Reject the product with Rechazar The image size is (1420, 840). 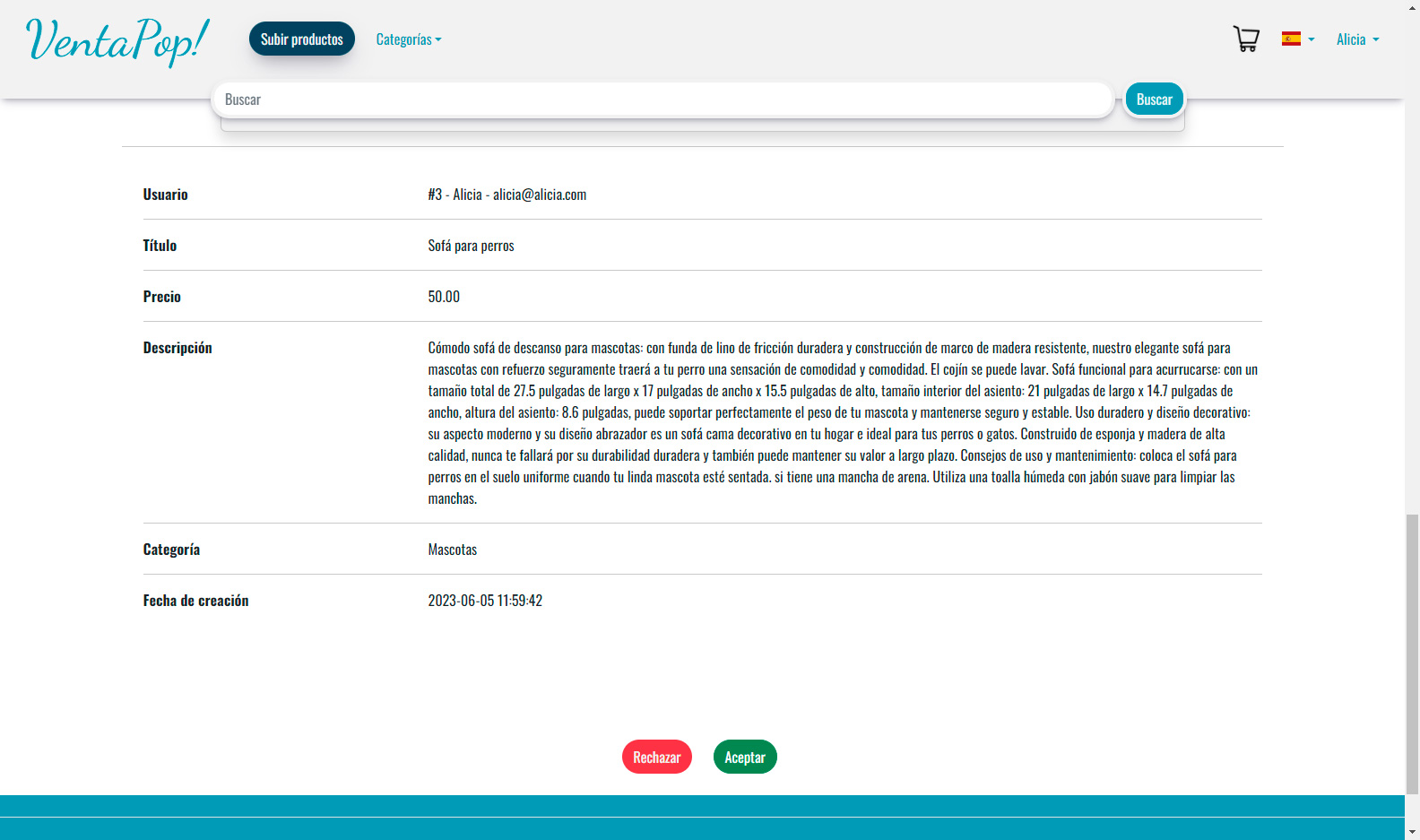(656, 758)
